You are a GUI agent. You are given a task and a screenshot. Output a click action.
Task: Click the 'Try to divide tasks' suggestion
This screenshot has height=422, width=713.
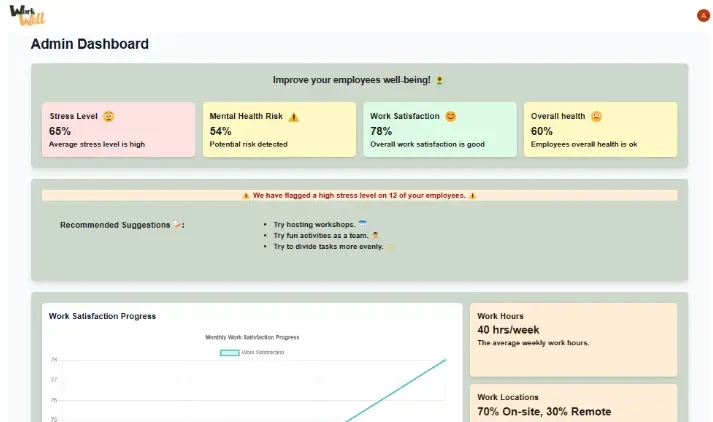point(328,246)
